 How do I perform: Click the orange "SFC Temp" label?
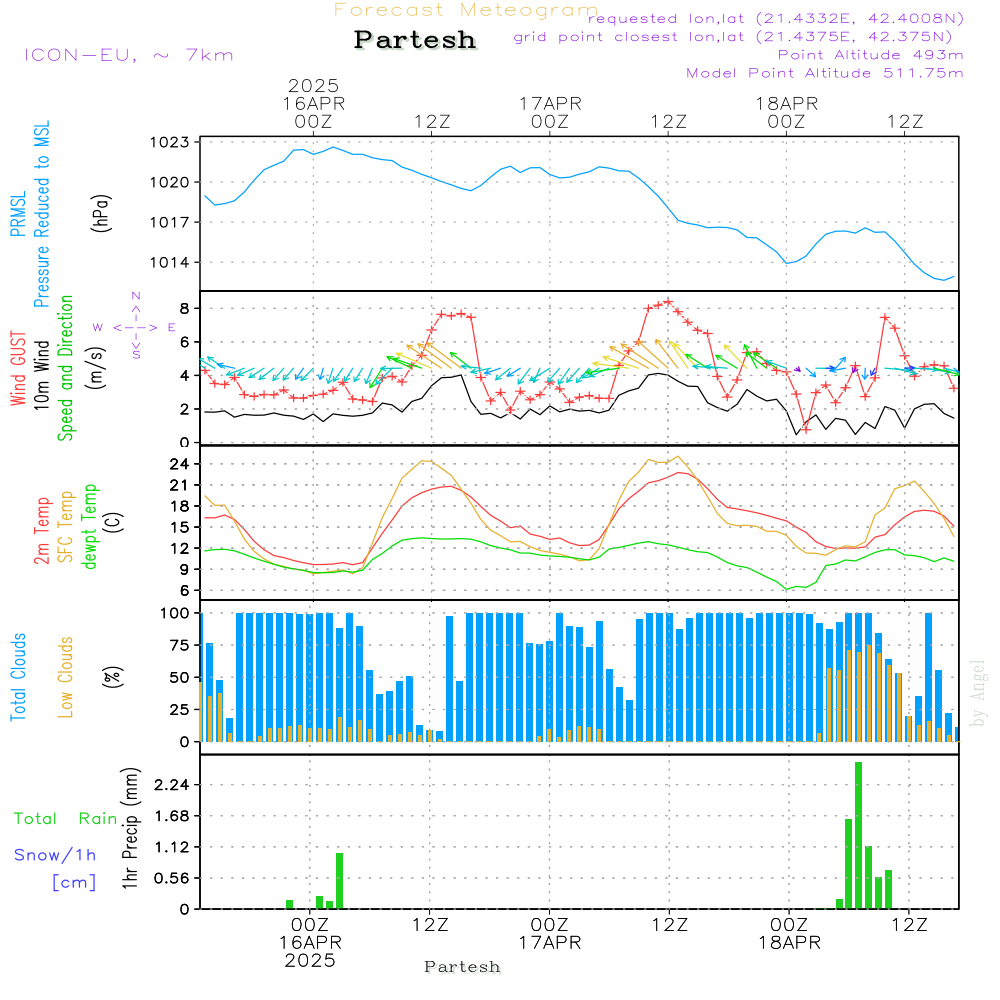coord(65,527)
